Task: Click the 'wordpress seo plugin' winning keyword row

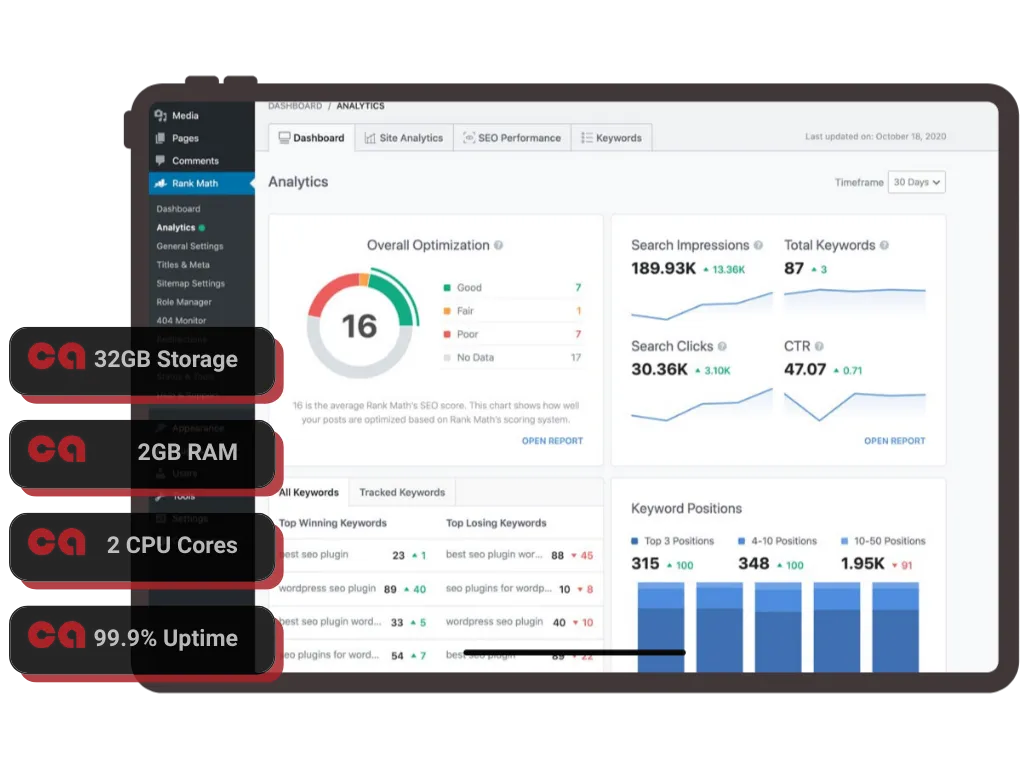Action: tap(355, 589)
